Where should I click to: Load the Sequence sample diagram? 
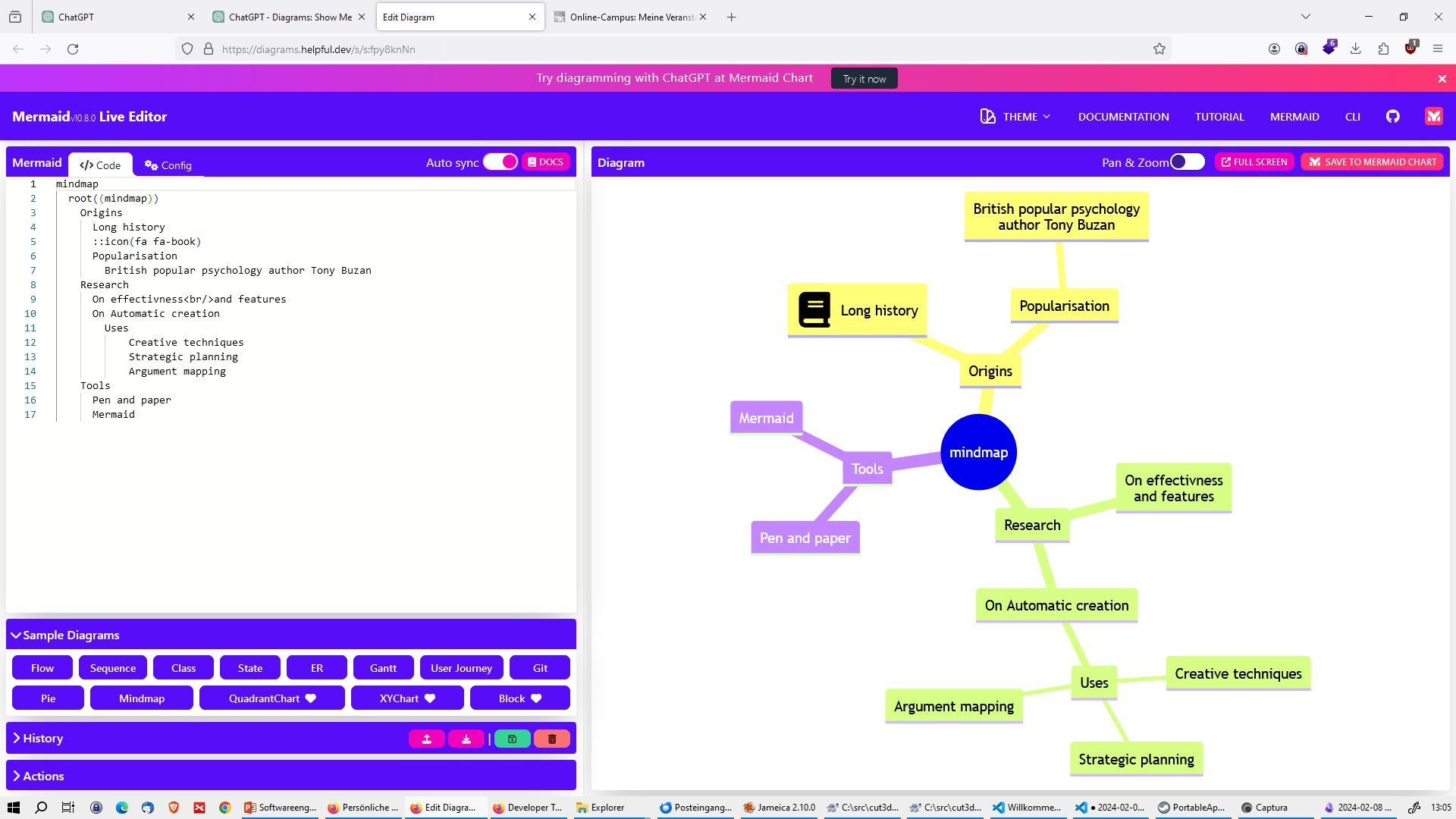tap(113, 668)
